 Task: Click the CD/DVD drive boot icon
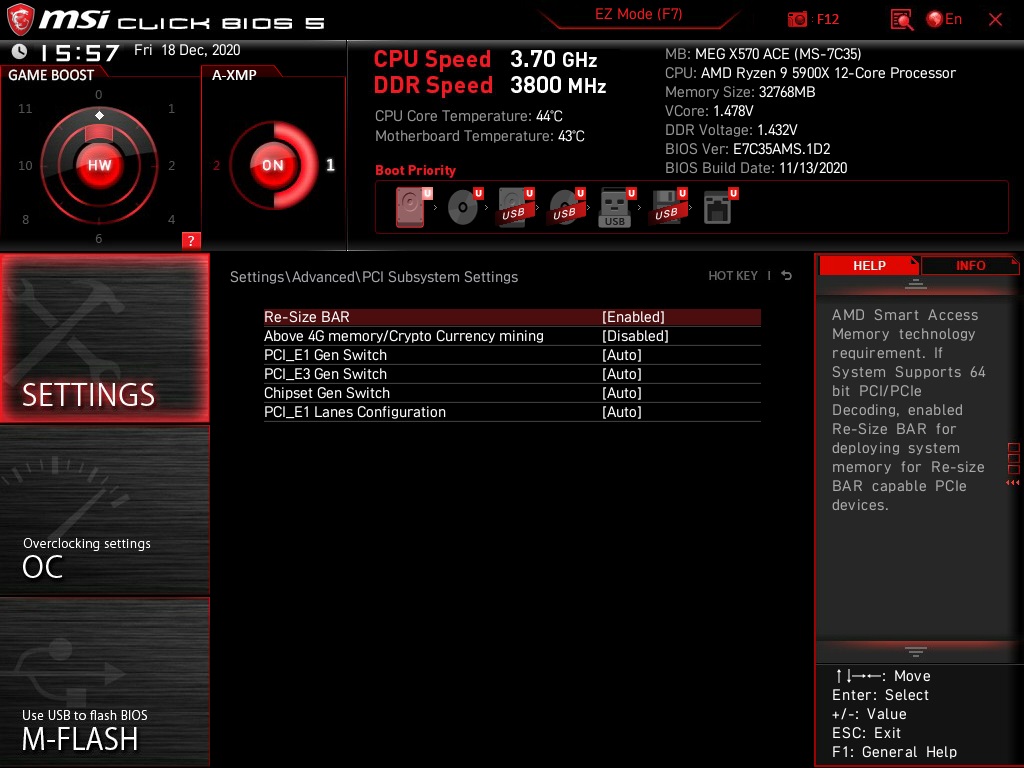pos(463,207)
